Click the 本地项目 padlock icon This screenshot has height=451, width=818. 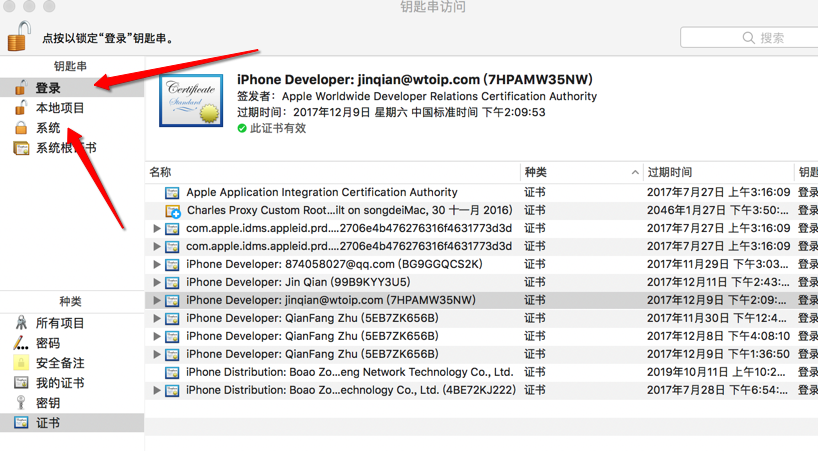click(x=20, y=107)
